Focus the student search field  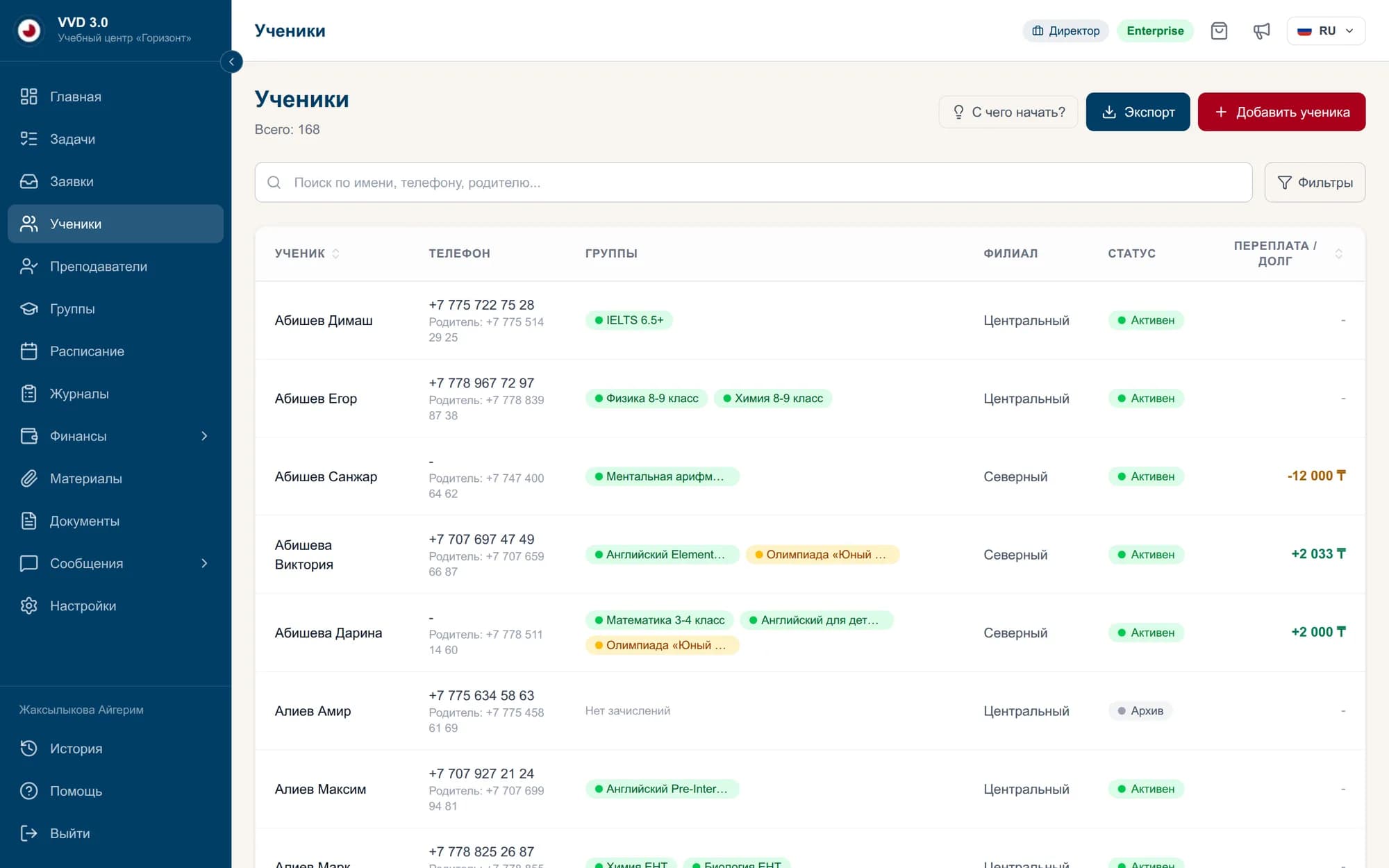click(754, 183)
